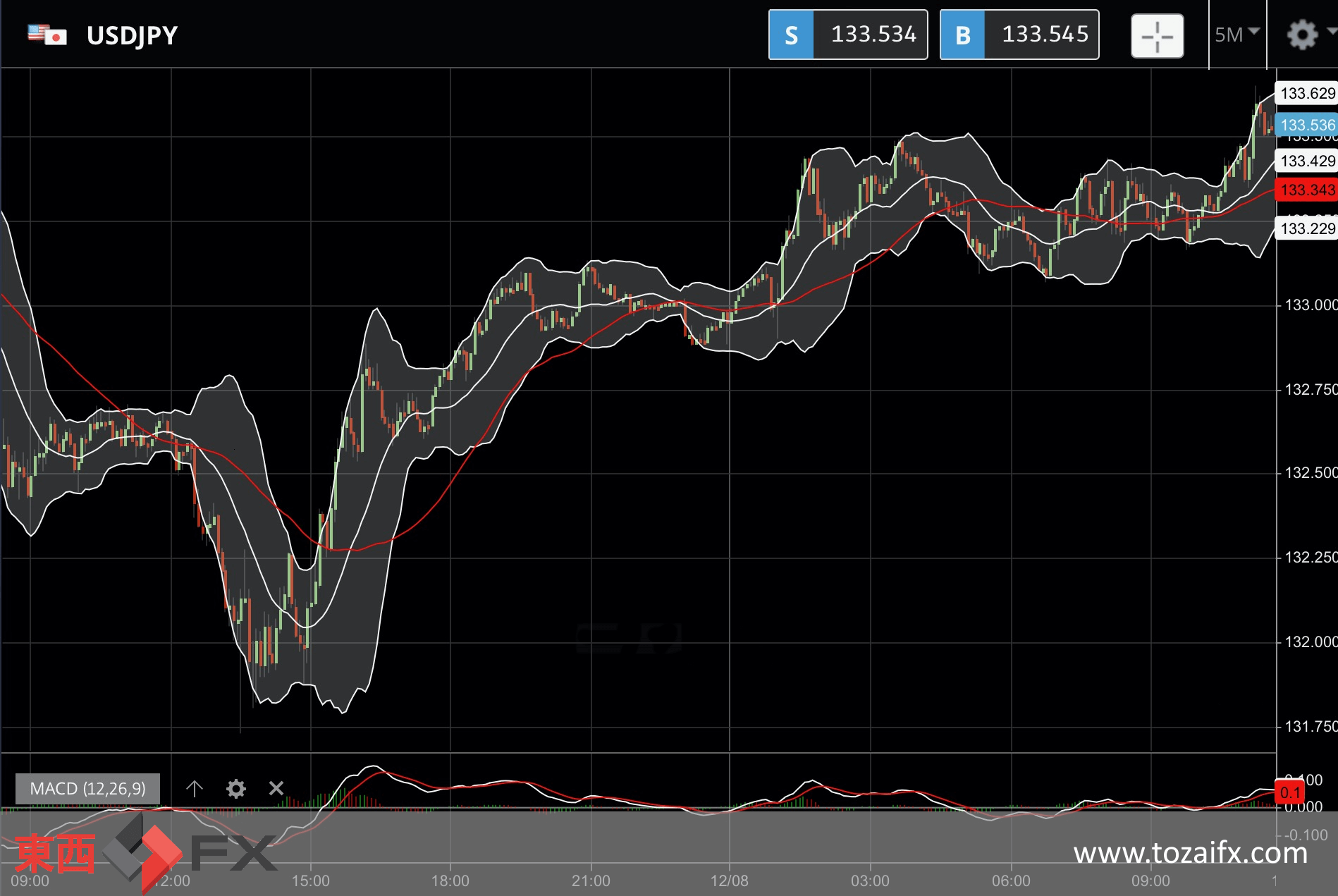Remove the MACD indicator with X
Image resolution: width=1338 pixels, height=896 pixels.
[x=276, y=788]
